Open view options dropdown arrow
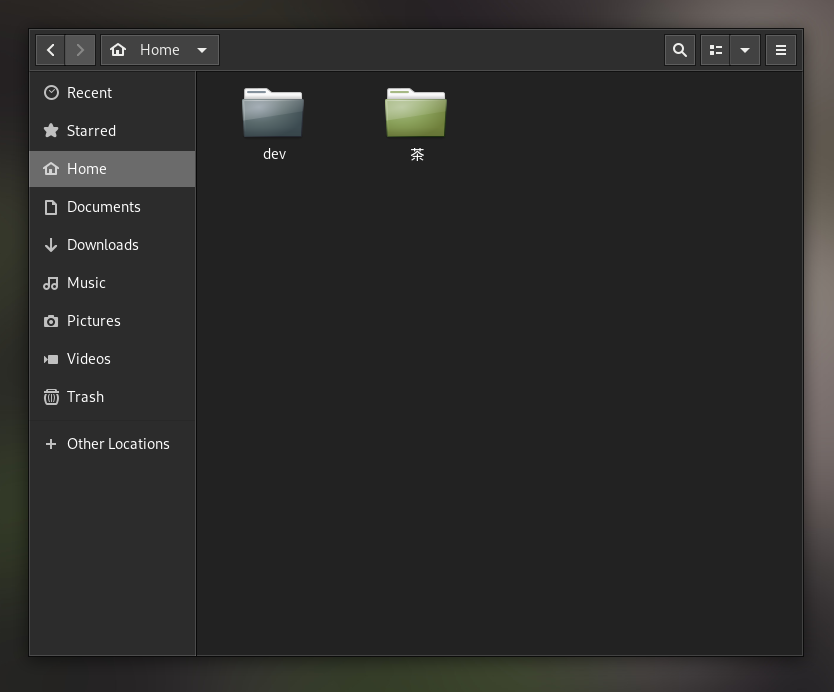Image resolution: width=834 pixels, height=692 pixels. 745,50
